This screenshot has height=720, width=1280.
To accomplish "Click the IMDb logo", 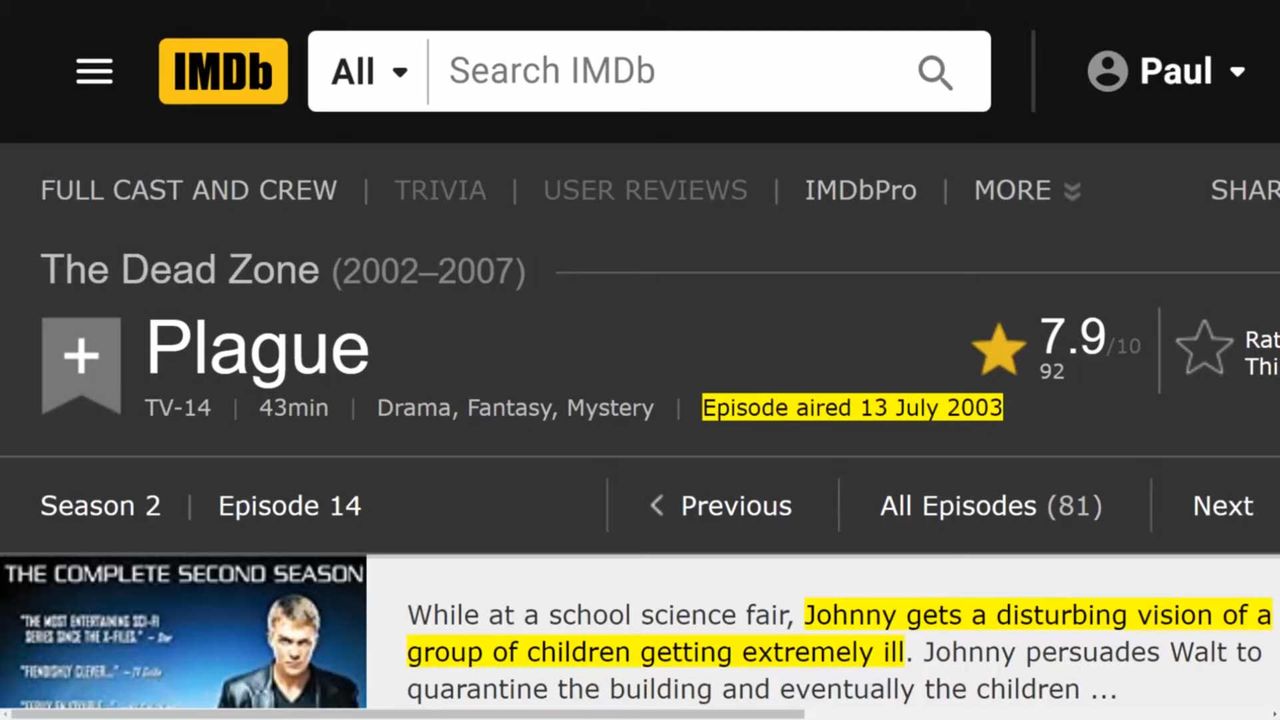I will [x=223, y=71].
